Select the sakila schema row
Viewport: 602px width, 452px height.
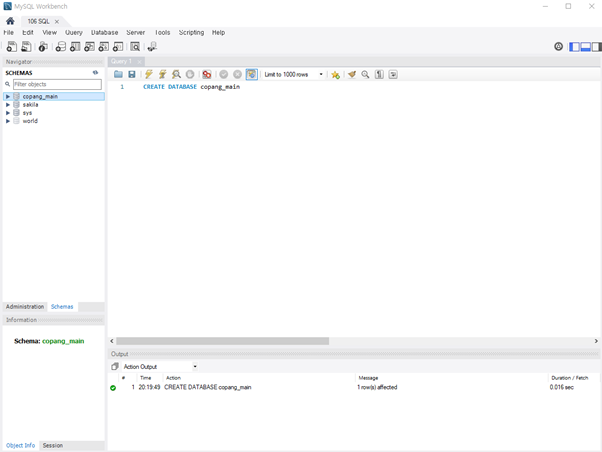[x=54, y=104]
